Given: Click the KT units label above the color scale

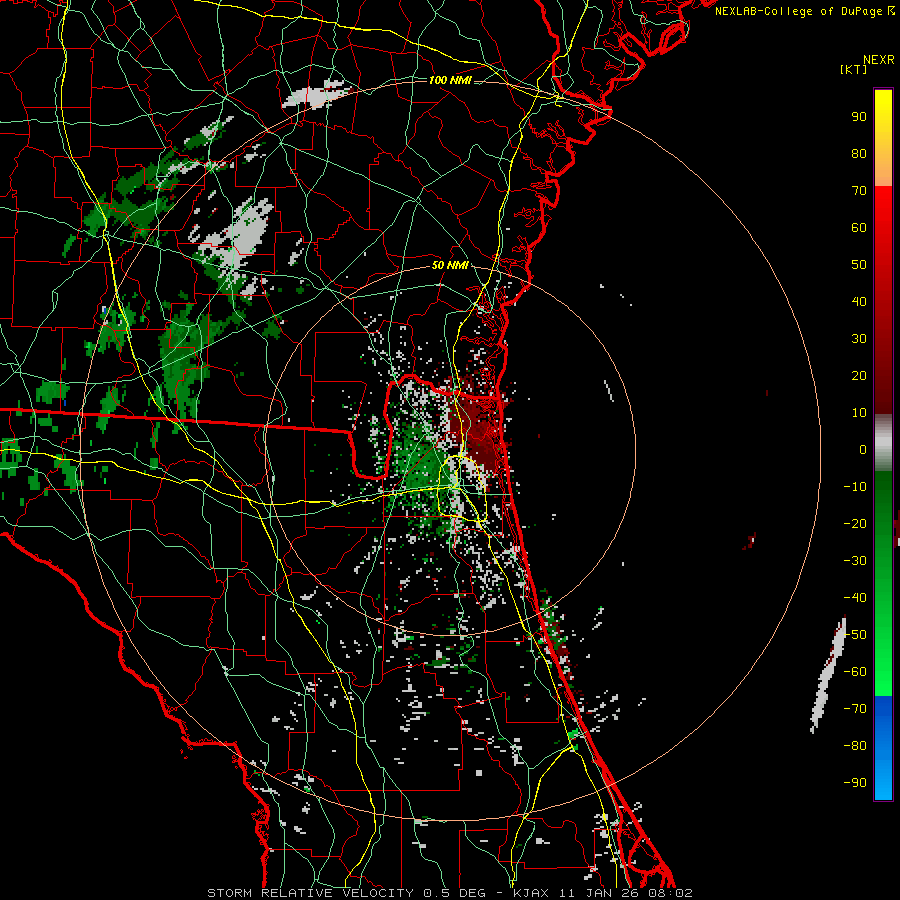Looking at the screenshot, I should [854, 69].
